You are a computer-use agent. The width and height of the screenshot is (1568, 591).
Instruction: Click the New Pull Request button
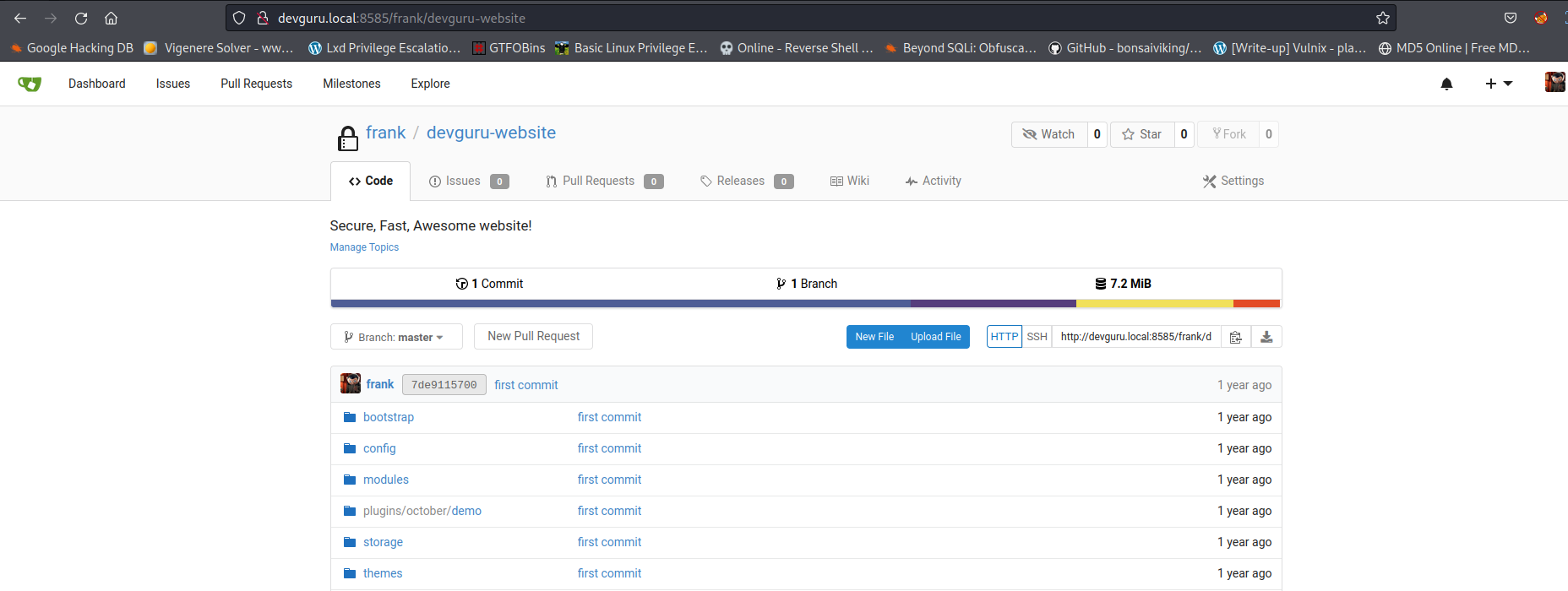533,336
